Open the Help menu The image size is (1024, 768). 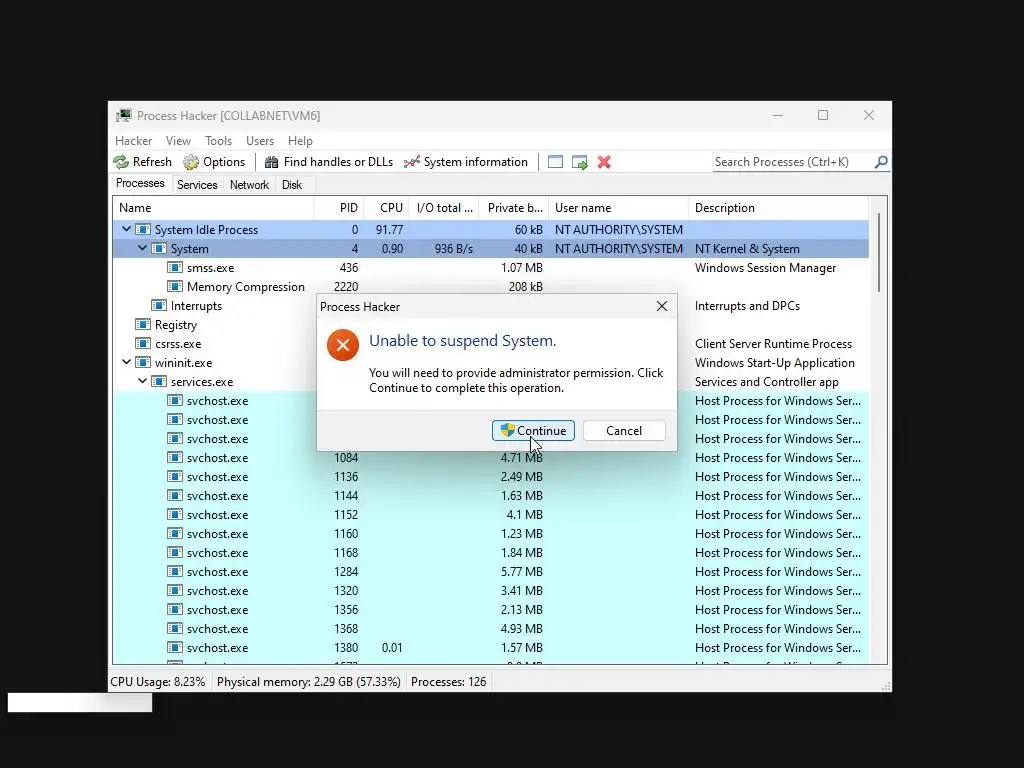click(x=300, y=141)
